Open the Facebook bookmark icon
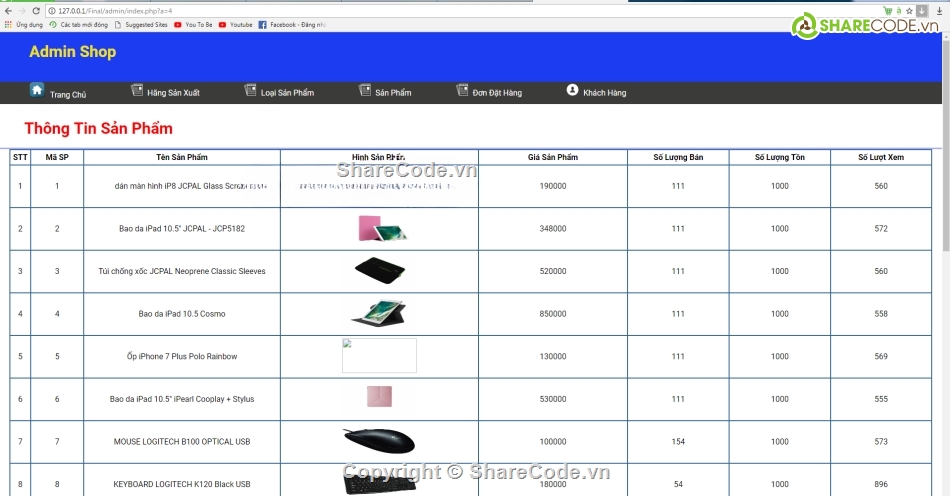The image size is (950, 496). coord(262,25)
